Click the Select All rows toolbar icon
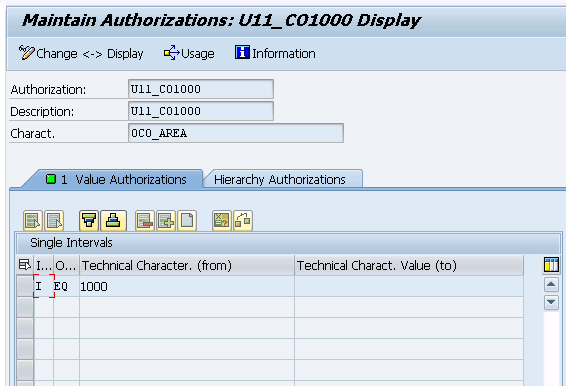The image size is (566, 386). [33, 221]
